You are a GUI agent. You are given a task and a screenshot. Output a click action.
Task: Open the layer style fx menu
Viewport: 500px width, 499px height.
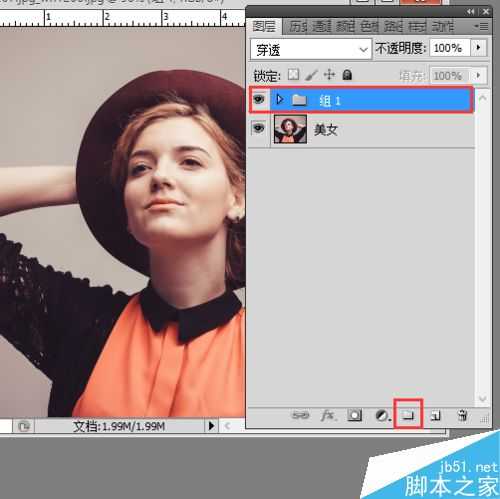coord(328,415)
